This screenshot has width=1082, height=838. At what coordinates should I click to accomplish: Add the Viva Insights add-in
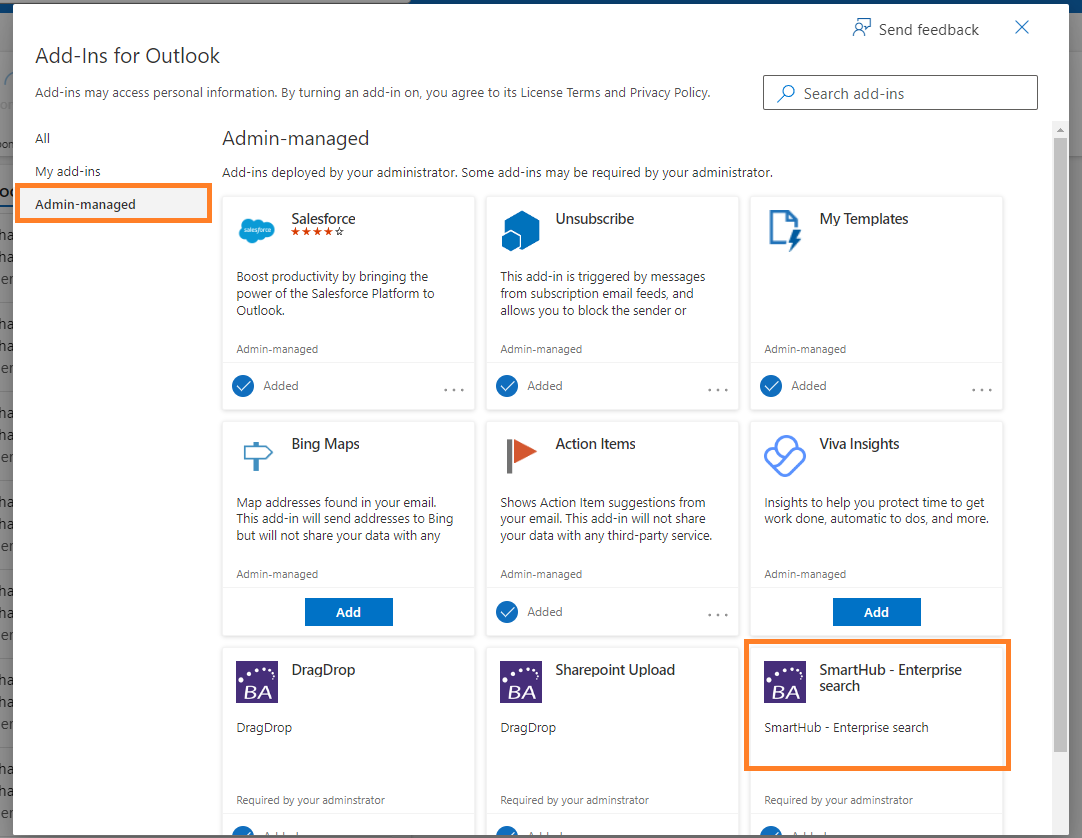click(876, 612)
